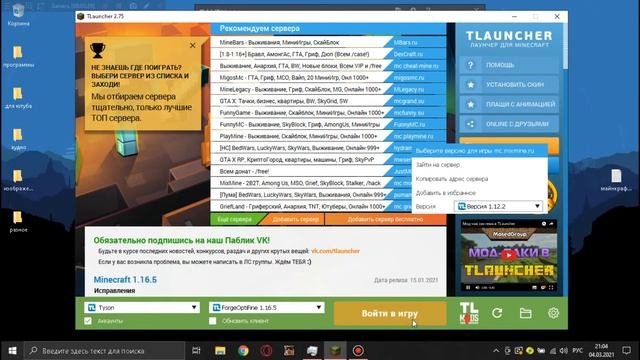Toggle the 'Аккаунты' checkbox
640x360 pixels.
coord(88,321)
